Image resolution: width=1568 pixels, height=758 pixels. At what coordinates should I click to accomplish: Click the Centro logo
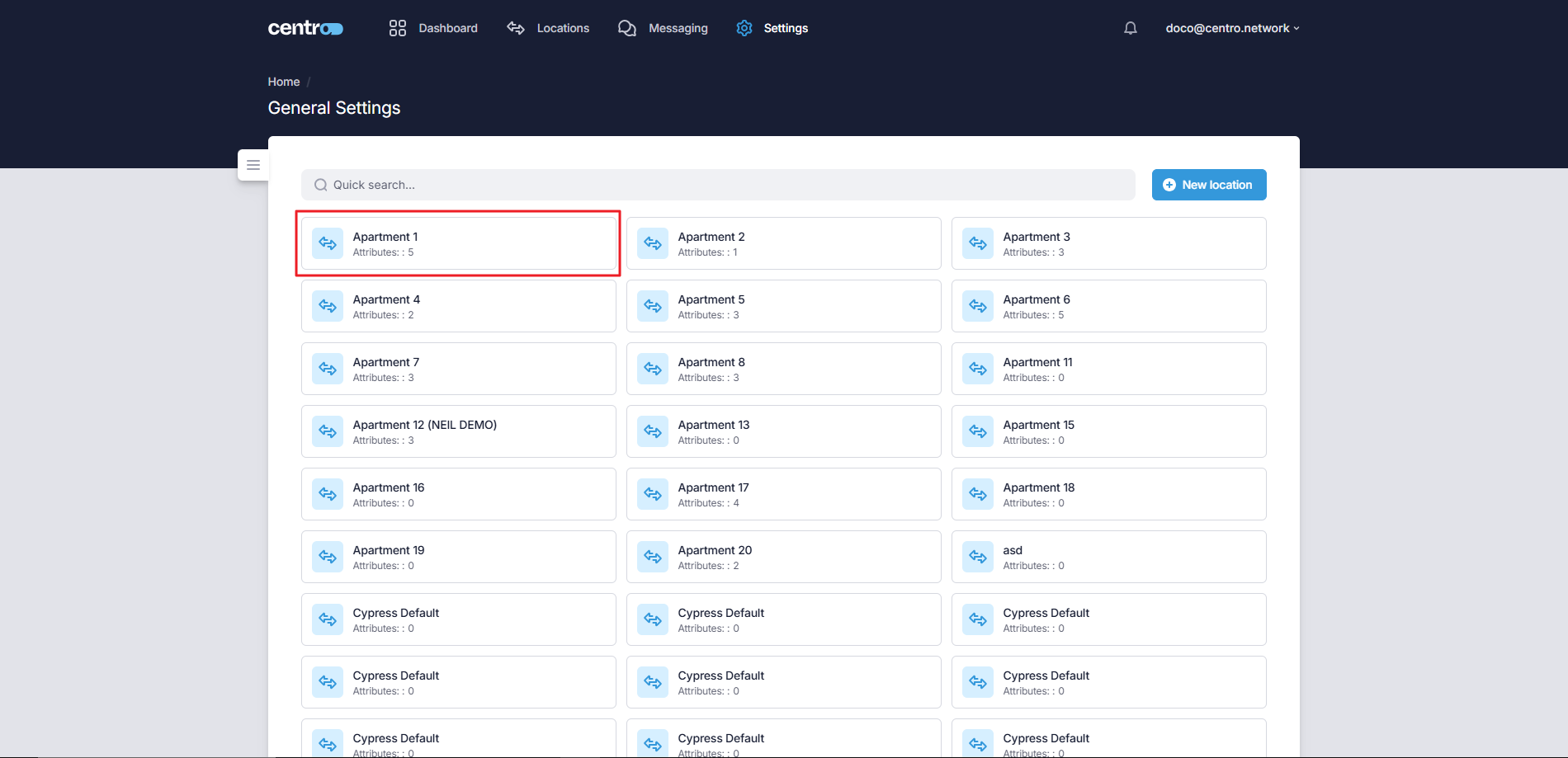[305, 28]
